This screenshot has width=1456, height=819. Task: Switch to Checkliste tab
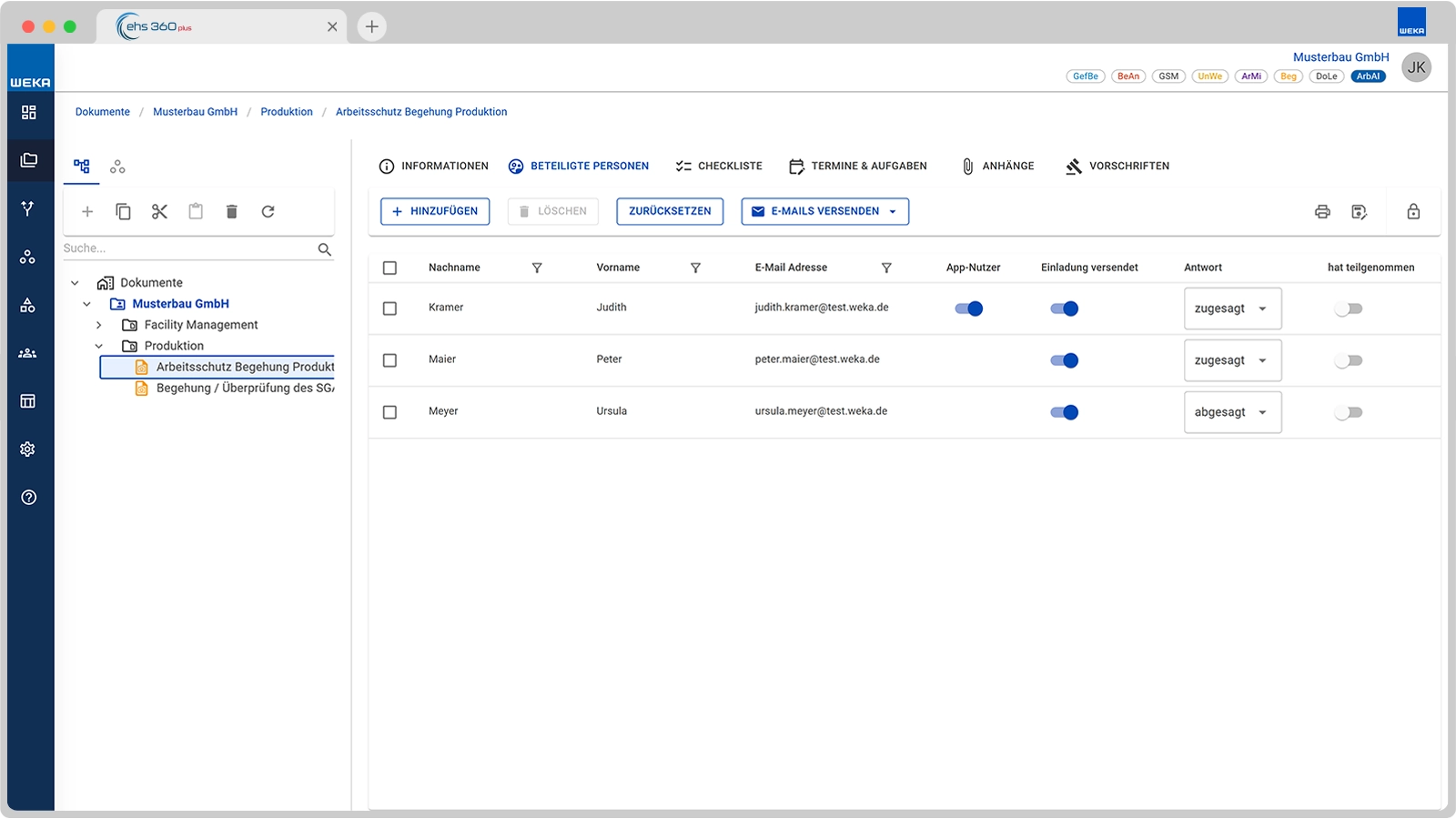click(719, 167)
